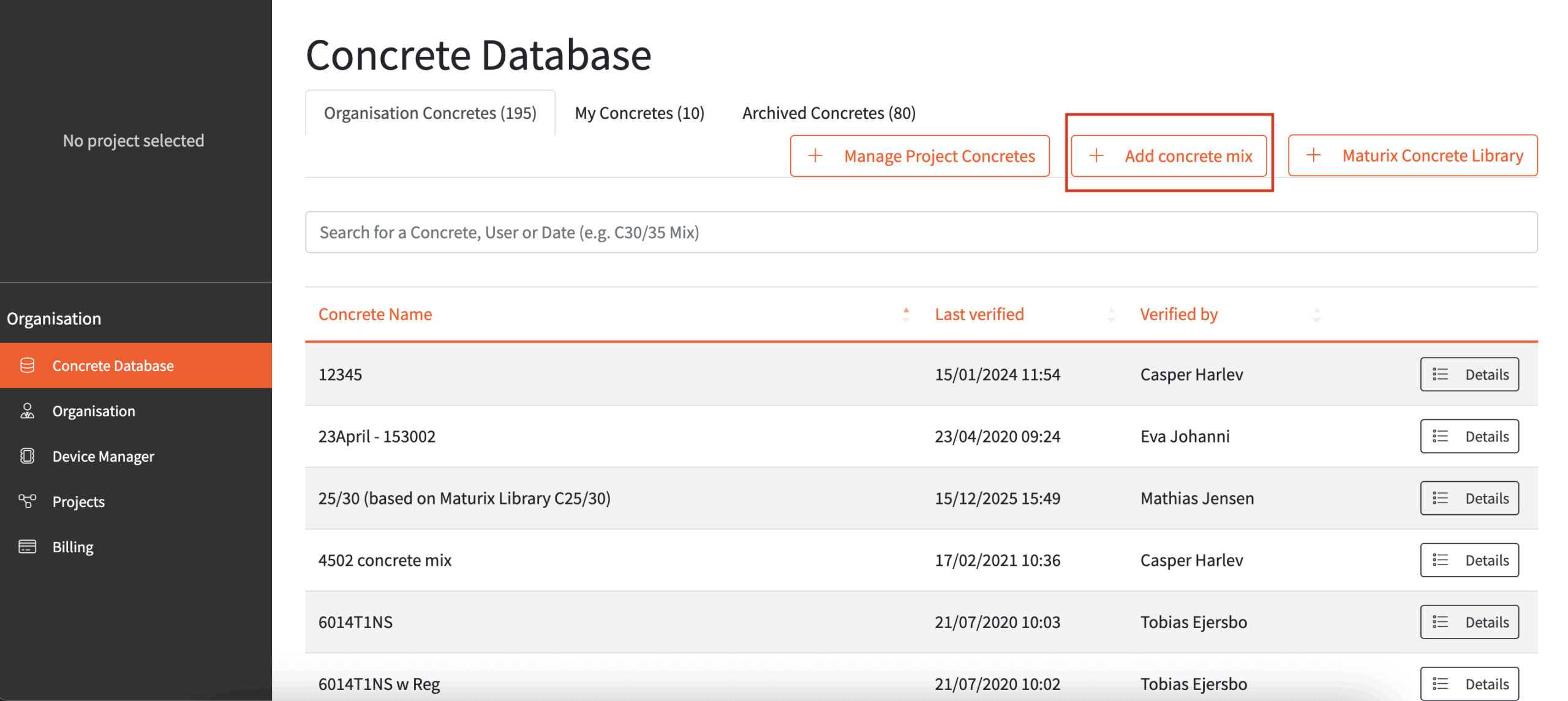Click list icon in 12345 Details button

1441,375
